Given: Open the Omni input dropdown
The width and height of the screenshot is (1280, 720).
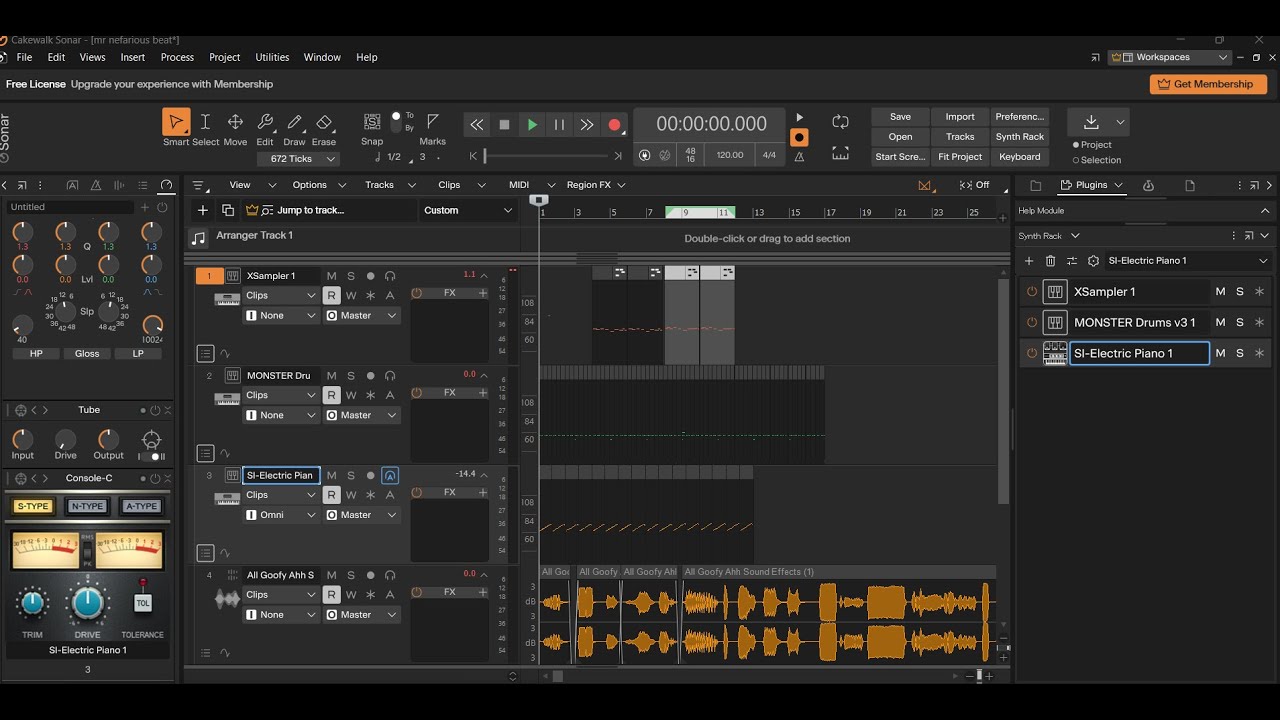Looking at the screenshot, I should [281, 515].
